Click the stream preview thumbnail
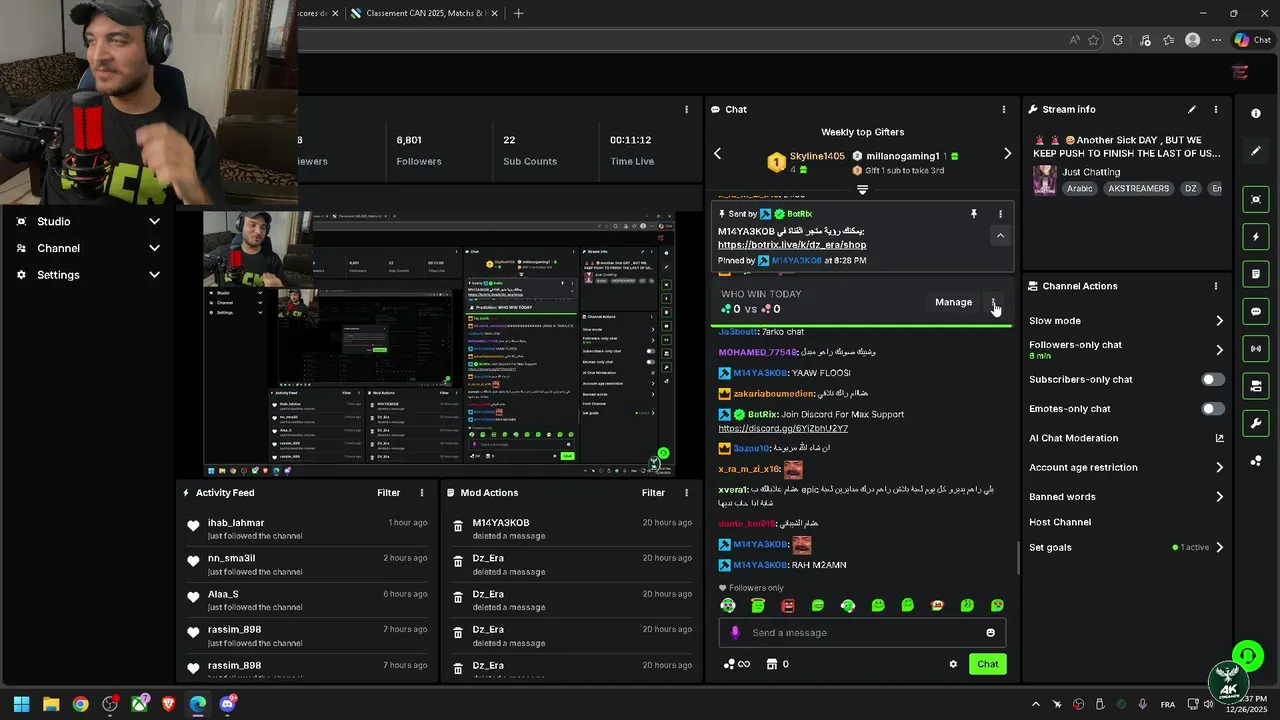The height and width of the screenshot is (720, 1280). coord(440,344)
